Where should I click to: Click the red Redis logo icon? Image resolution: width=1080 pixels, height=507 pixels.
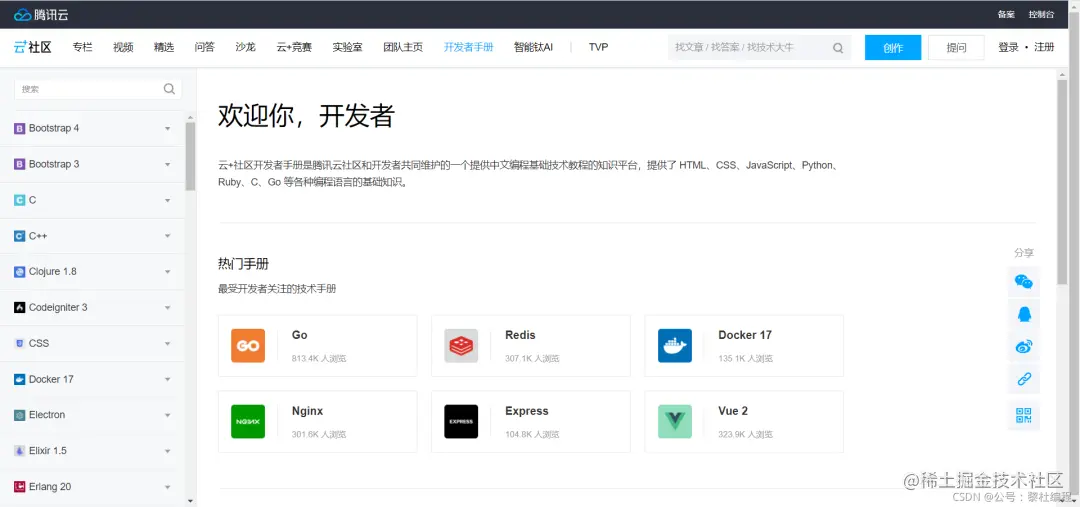461,346
